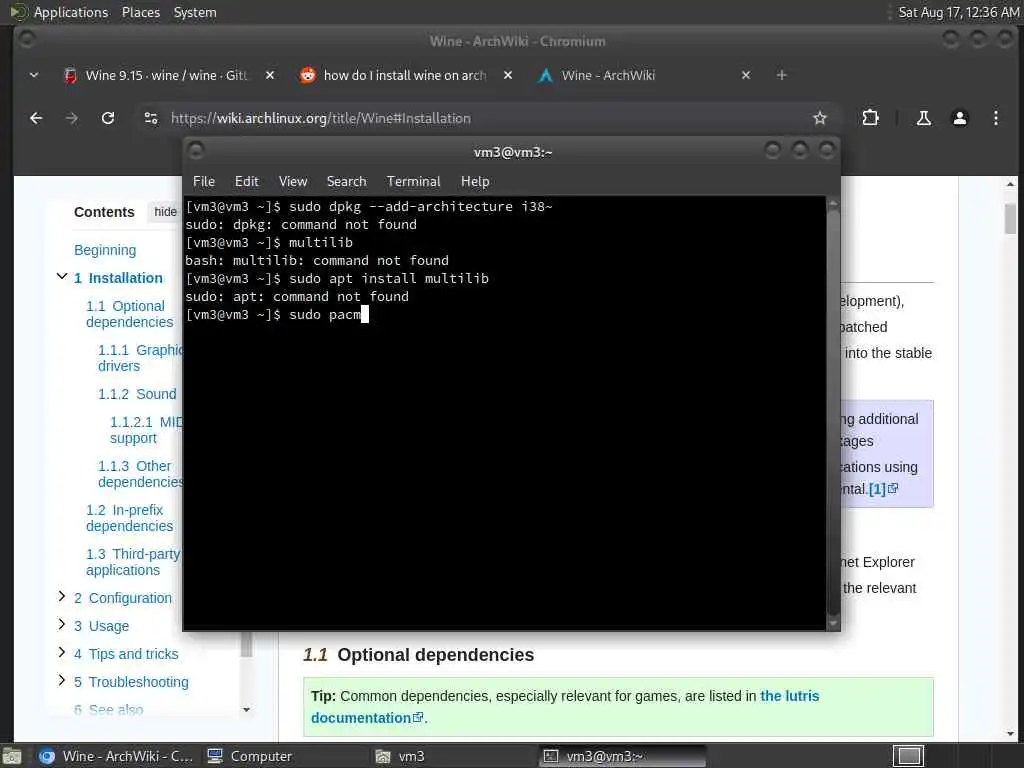Open the System menu
This screenshot has width=1024, height=768.
click(195, 12)
